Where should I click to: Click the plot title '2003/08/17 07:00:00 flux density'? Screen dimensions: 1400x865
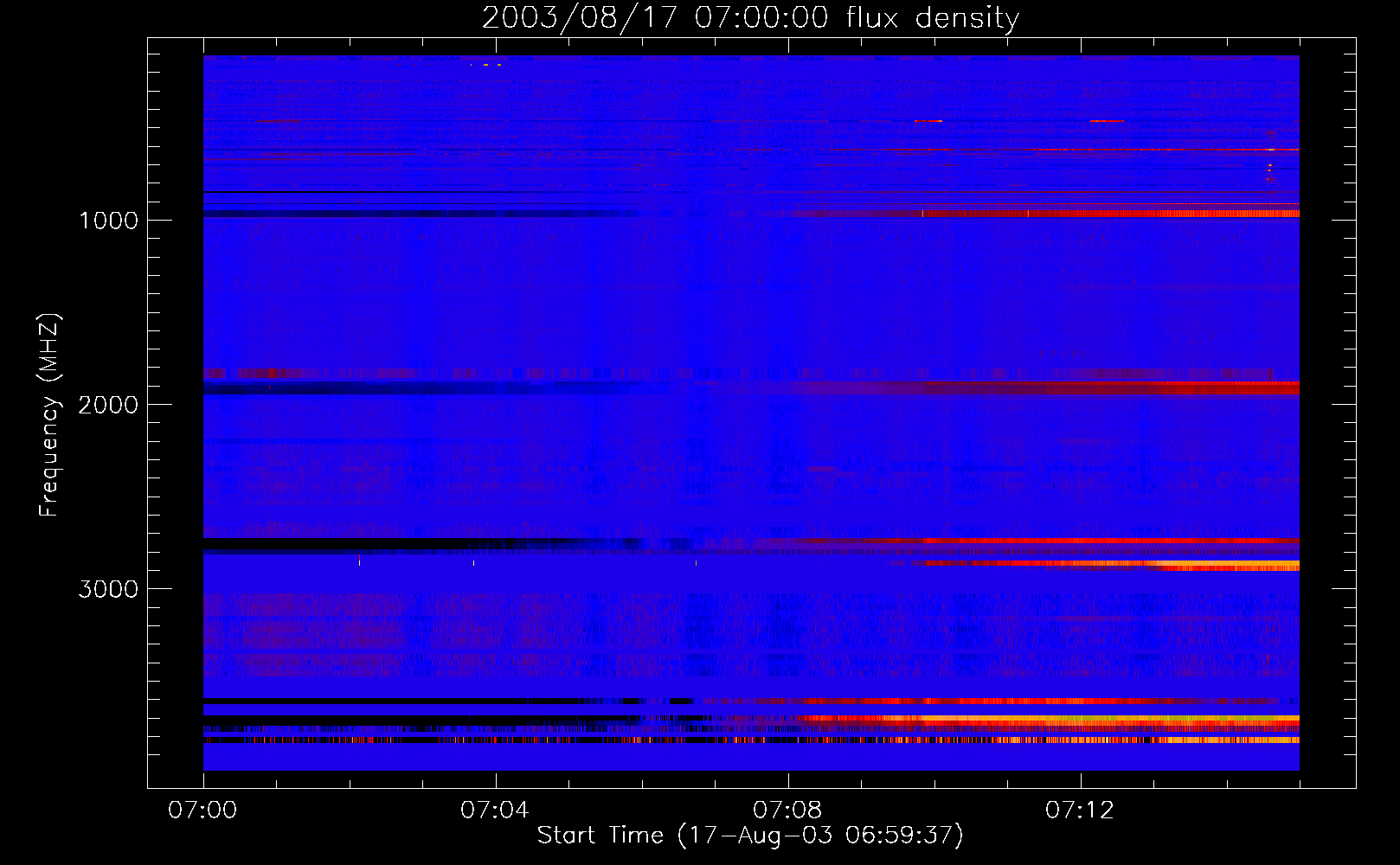tap(750, 18)
